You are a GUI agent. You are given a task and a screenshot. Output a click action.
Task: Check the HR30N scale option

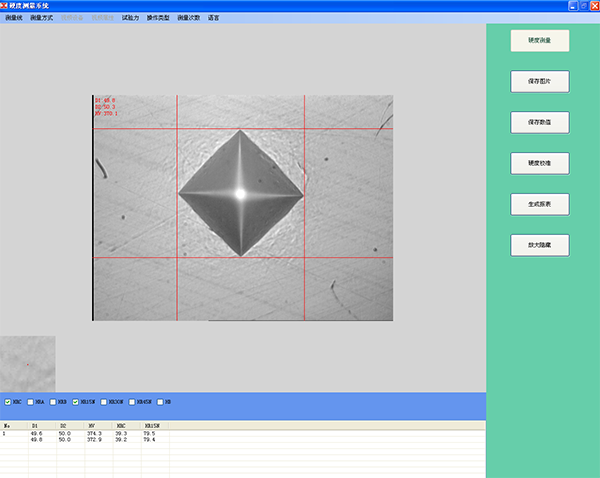(x=103, y=402)
